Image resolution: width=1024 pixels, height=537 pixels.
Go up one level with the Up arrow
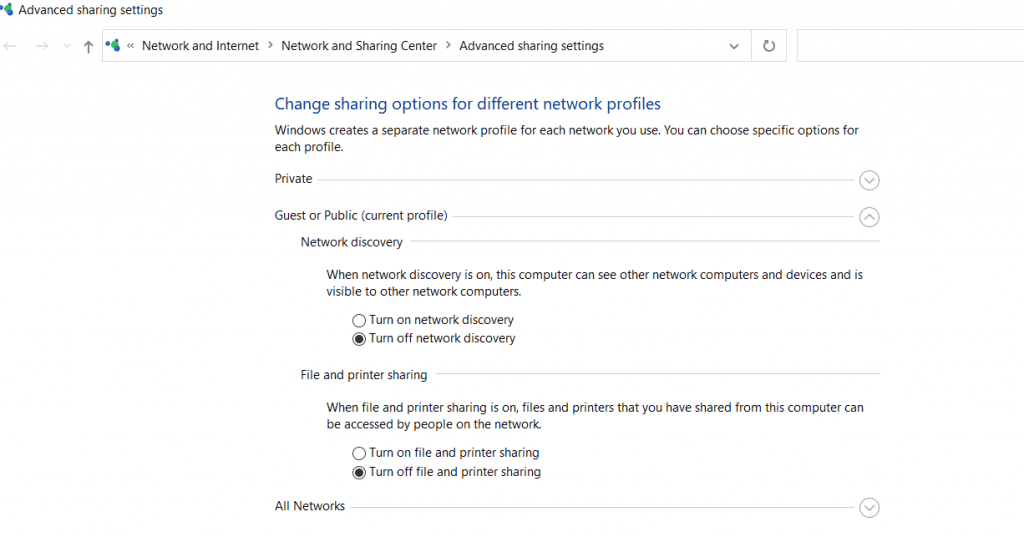[88, 46]
